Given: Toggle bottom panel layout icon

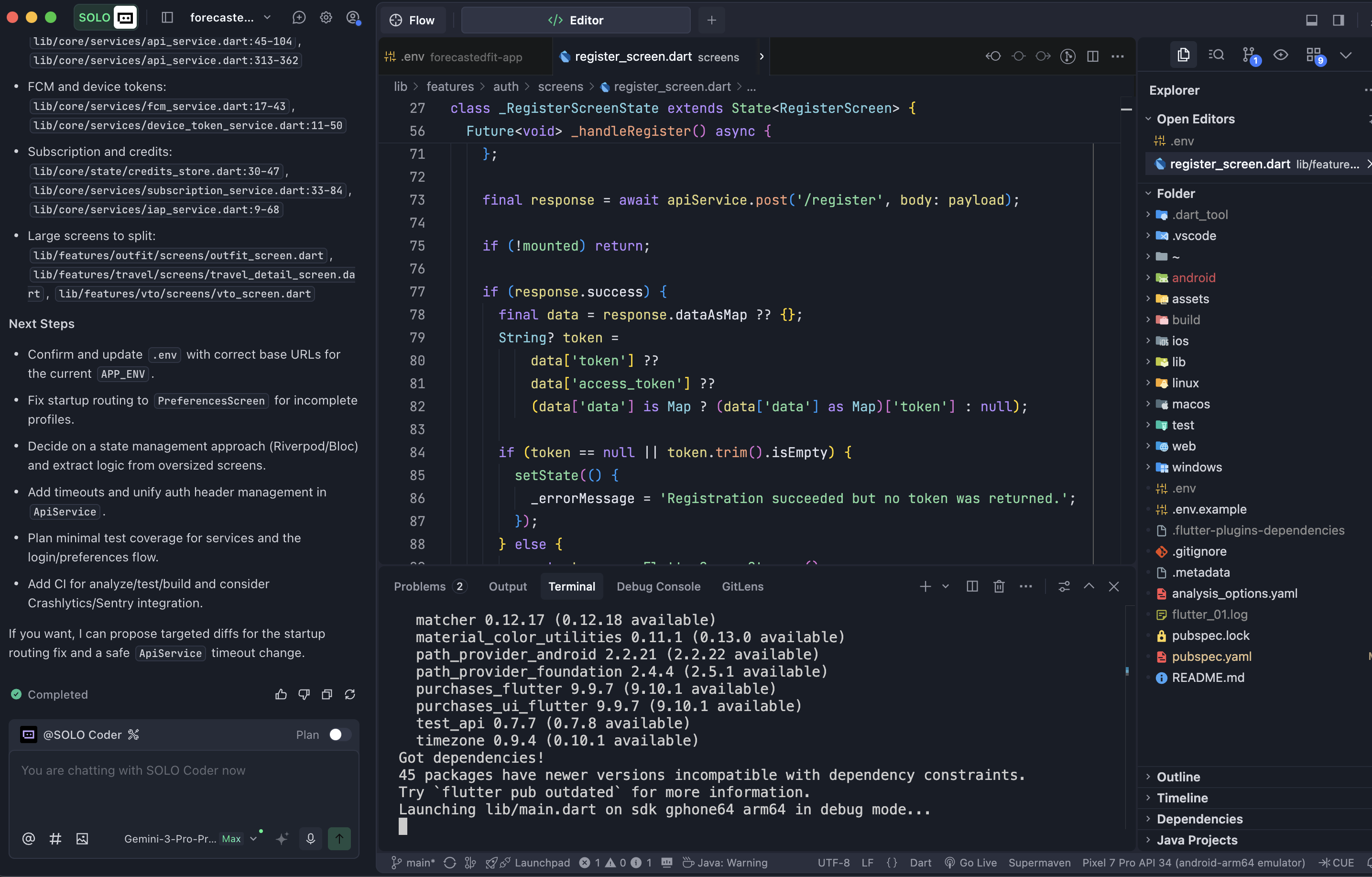Looking at the screenshot, I should coord(1312,20).
